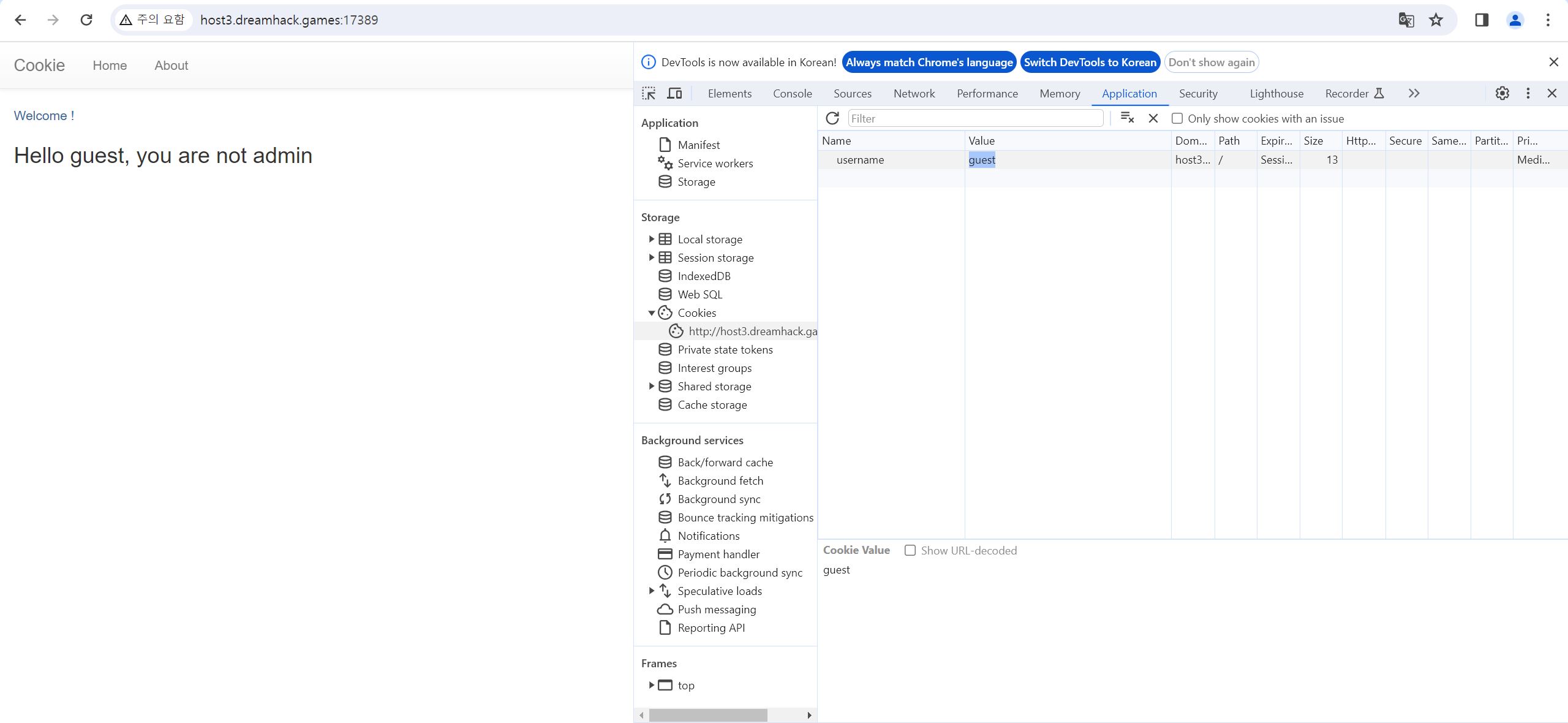Enable Only show cookies with an issue
This screenshot has width=1568, height=723.
(1177, 118)
